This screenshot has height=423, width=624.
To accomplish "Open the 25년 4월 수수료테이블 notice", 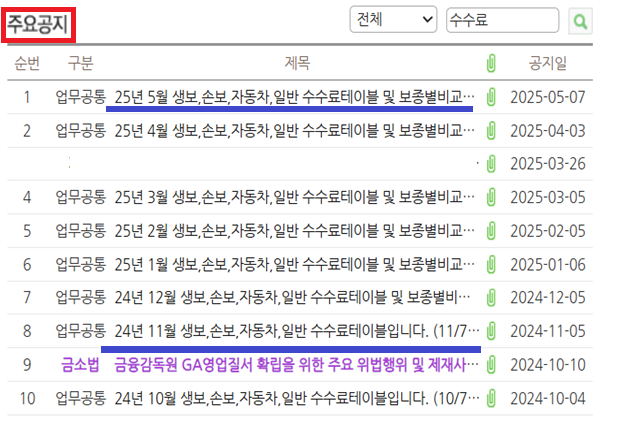I will [294, 131].
